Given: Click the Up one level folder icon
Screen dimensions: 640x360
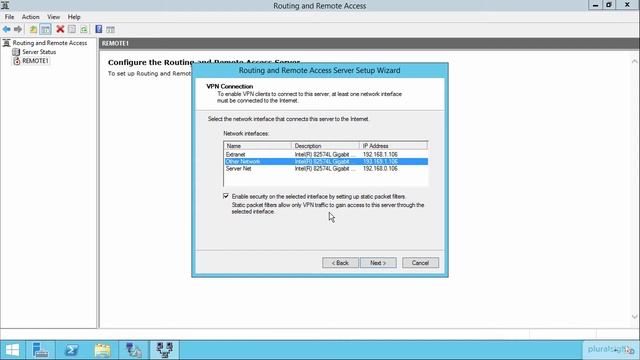Looking at the screenshot, I should [33, 29].
